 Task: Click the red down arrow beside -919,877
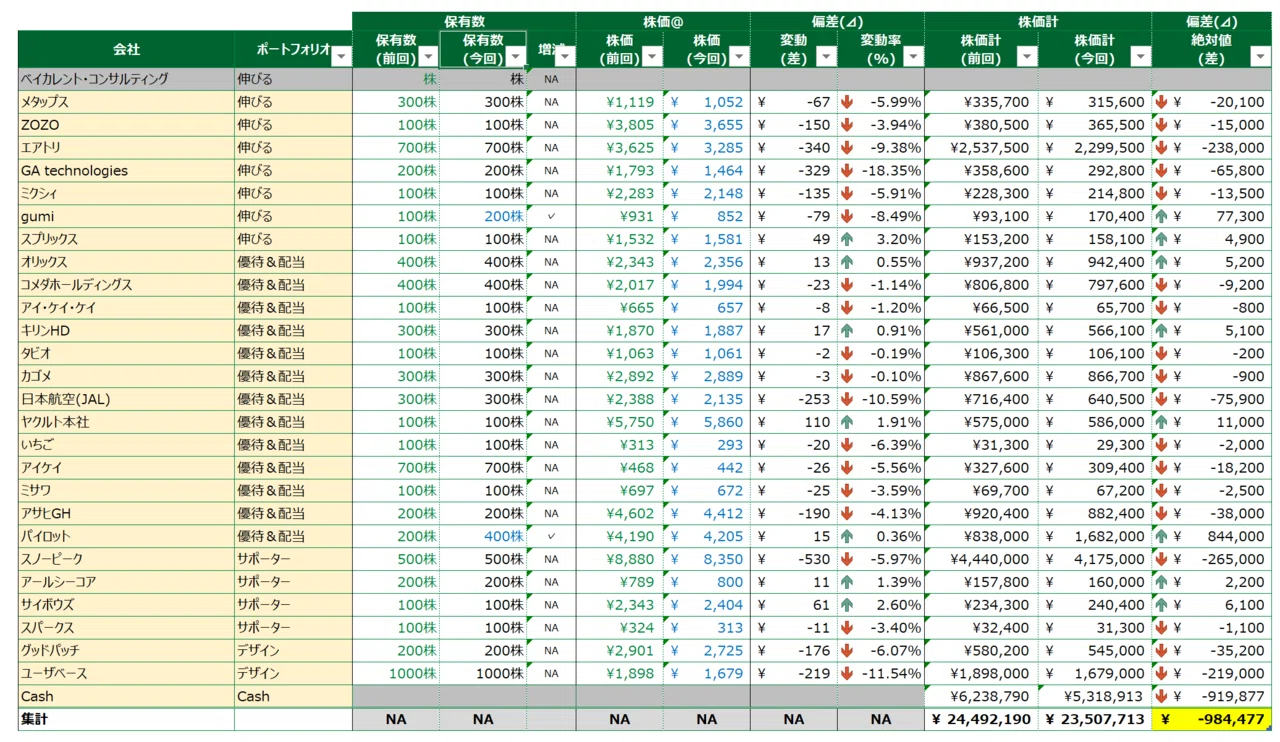[1161, 696]
